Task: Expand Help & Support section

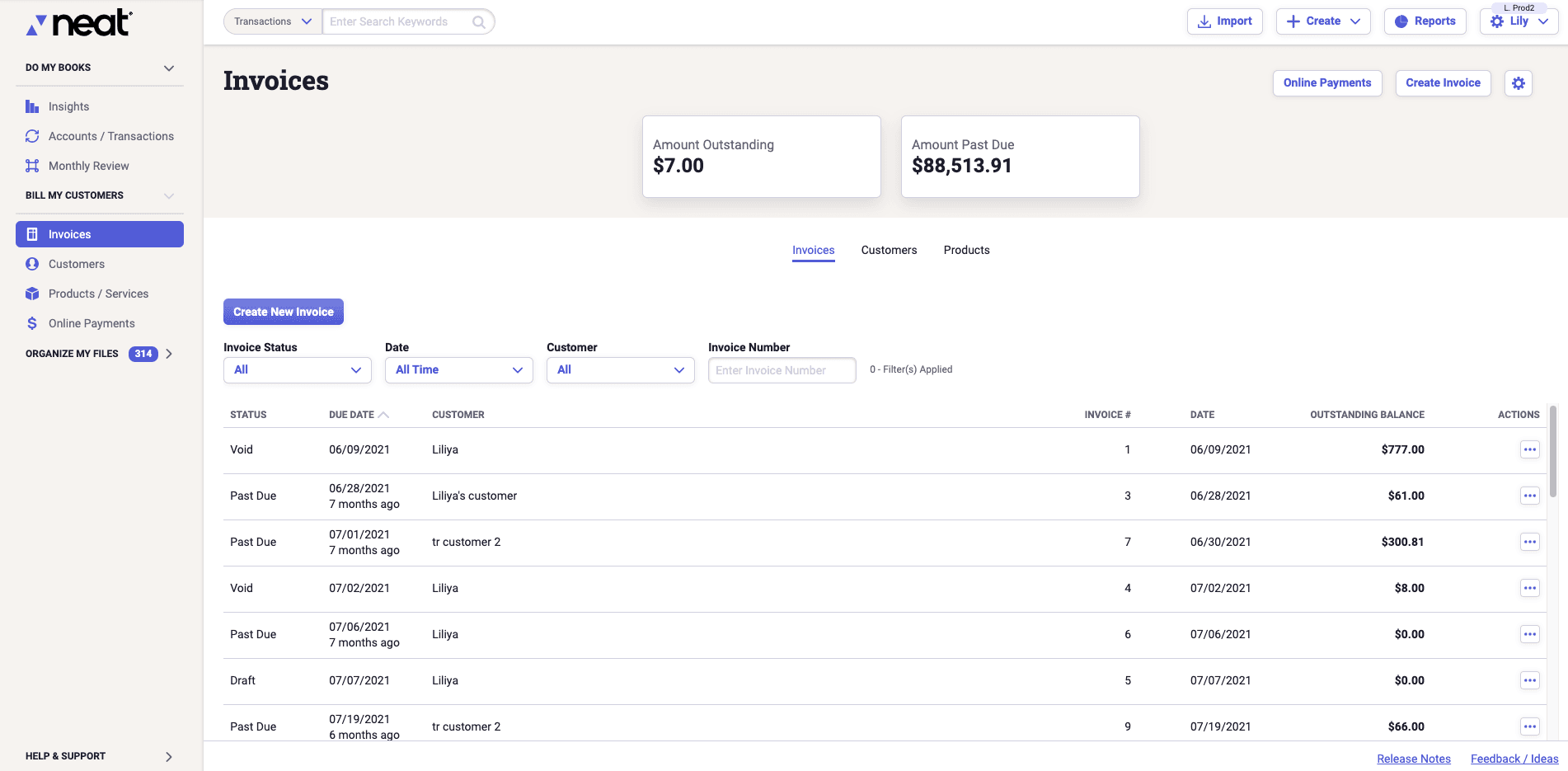Action: point(169,756)
